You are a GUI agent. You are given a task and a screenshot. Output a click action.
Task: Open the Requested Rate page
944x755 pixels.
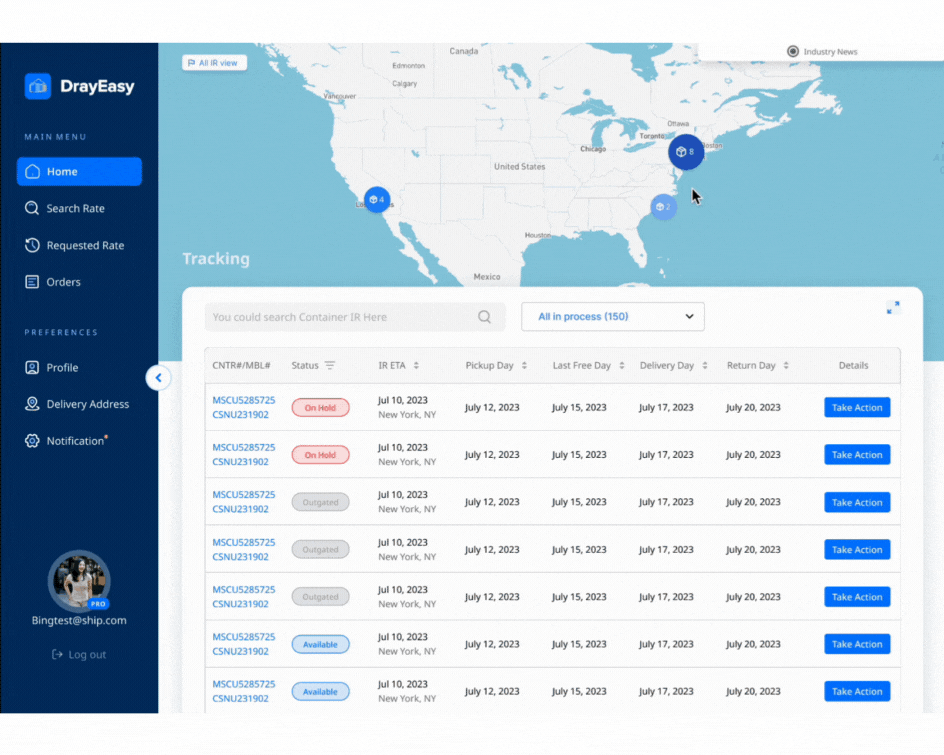pyautogui.click(x=75, y=246)
